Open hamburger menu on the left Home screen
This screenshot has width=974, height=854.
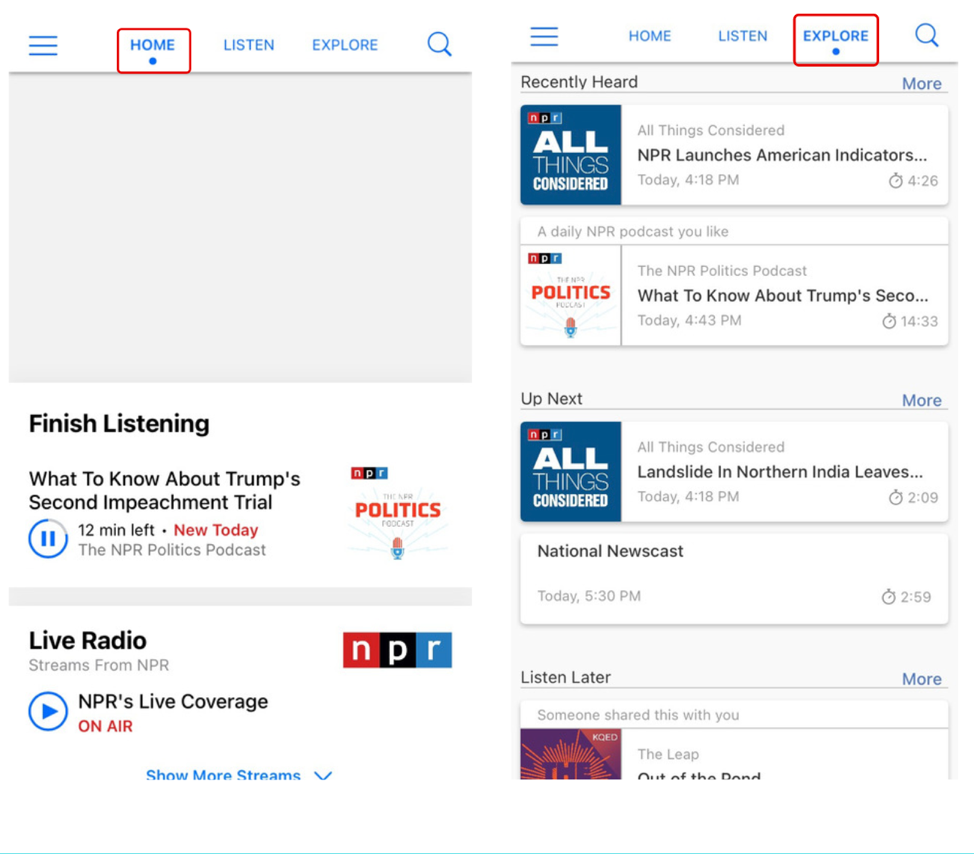pyautogui.click(x=43, y=45)
